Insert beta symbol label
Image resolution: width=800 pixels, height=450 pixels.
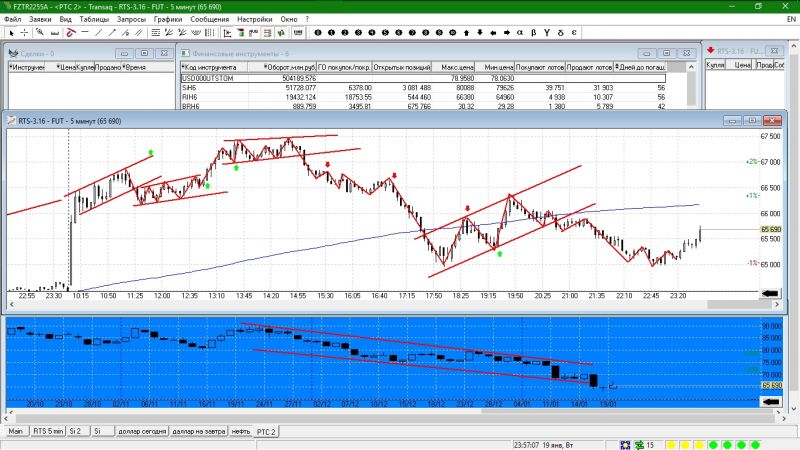pyautogui.click(x=534, y=33)
